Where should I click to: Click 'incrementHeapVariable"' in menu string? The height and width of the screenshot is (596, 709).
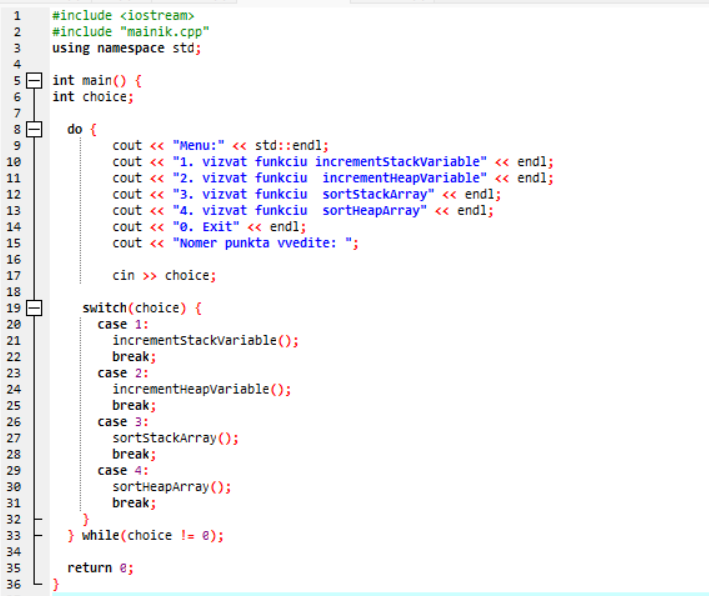click(404, 178)
